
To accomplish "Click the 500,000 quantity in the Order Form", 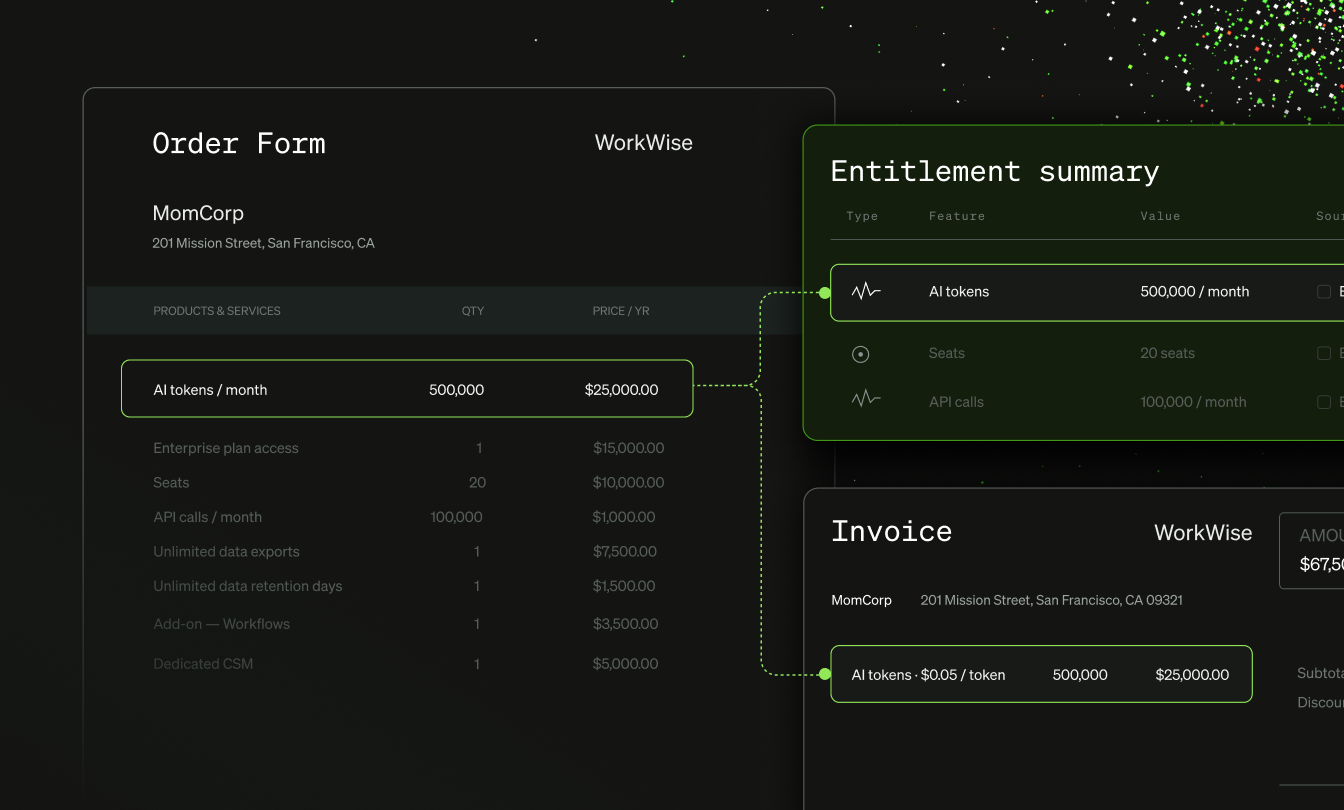I will point(456,390).
